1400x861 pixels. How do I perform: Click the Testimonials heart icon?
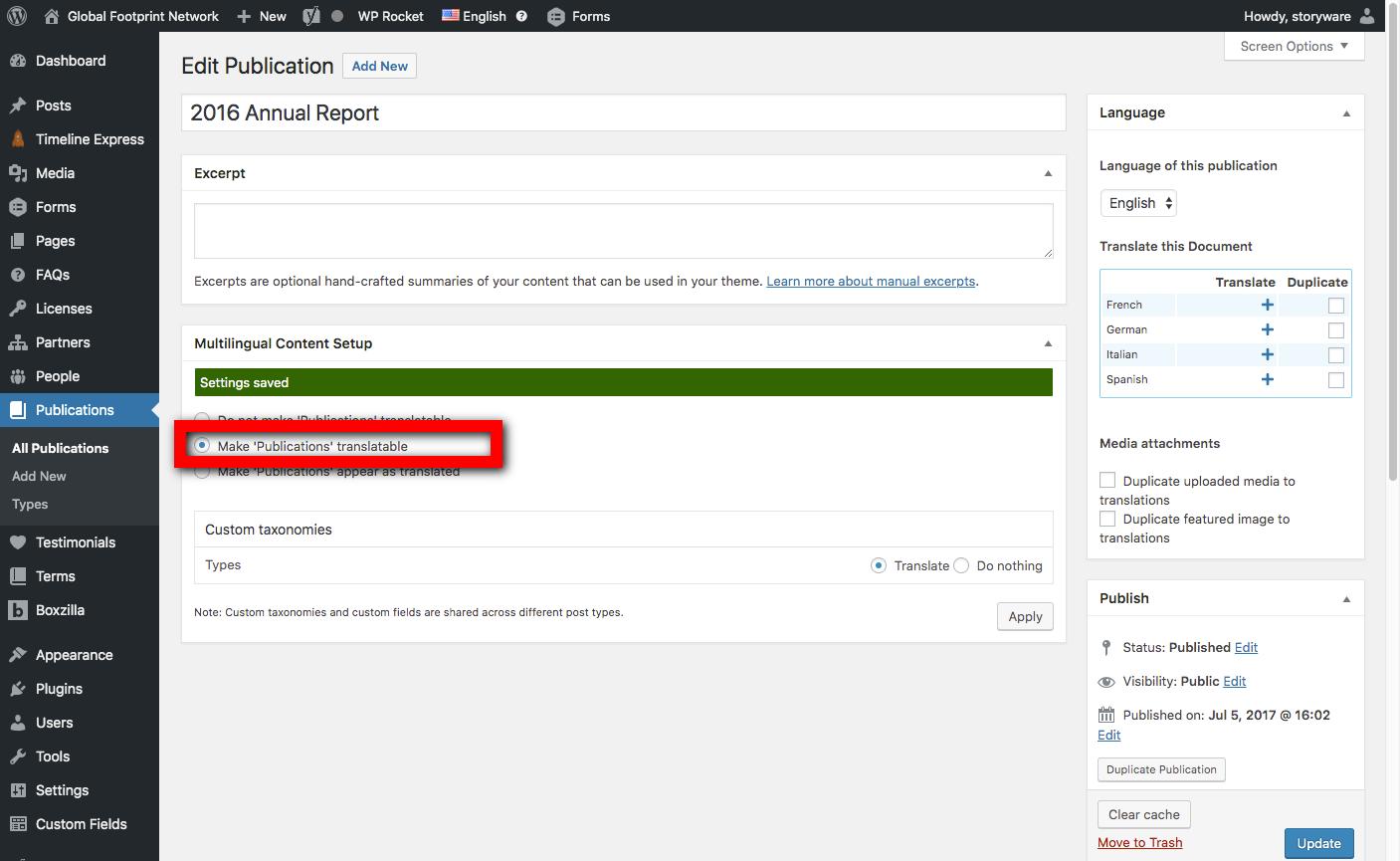[x=17, y=542]
